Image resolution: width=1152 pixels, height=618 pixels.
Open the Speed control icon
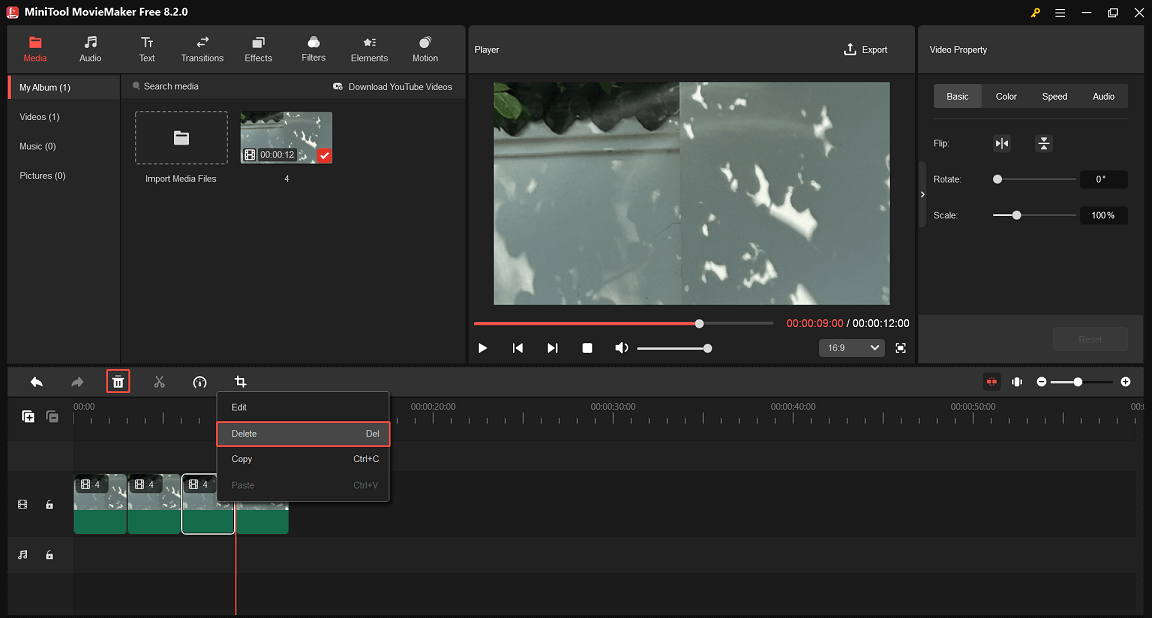tap(200, 382)
